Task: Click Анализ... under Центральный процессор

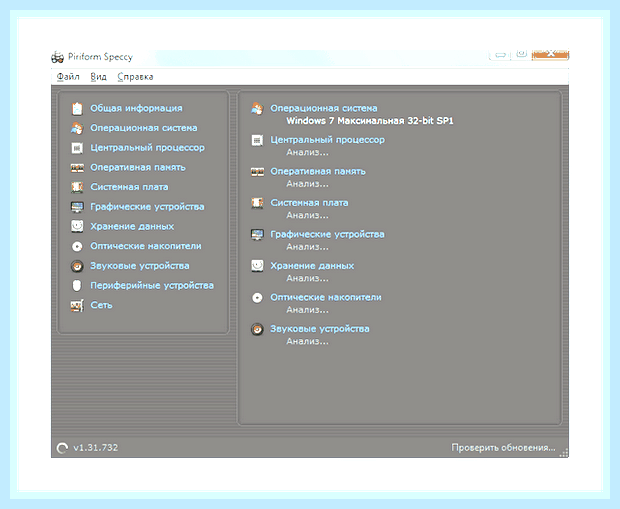Action: [307, 152]
